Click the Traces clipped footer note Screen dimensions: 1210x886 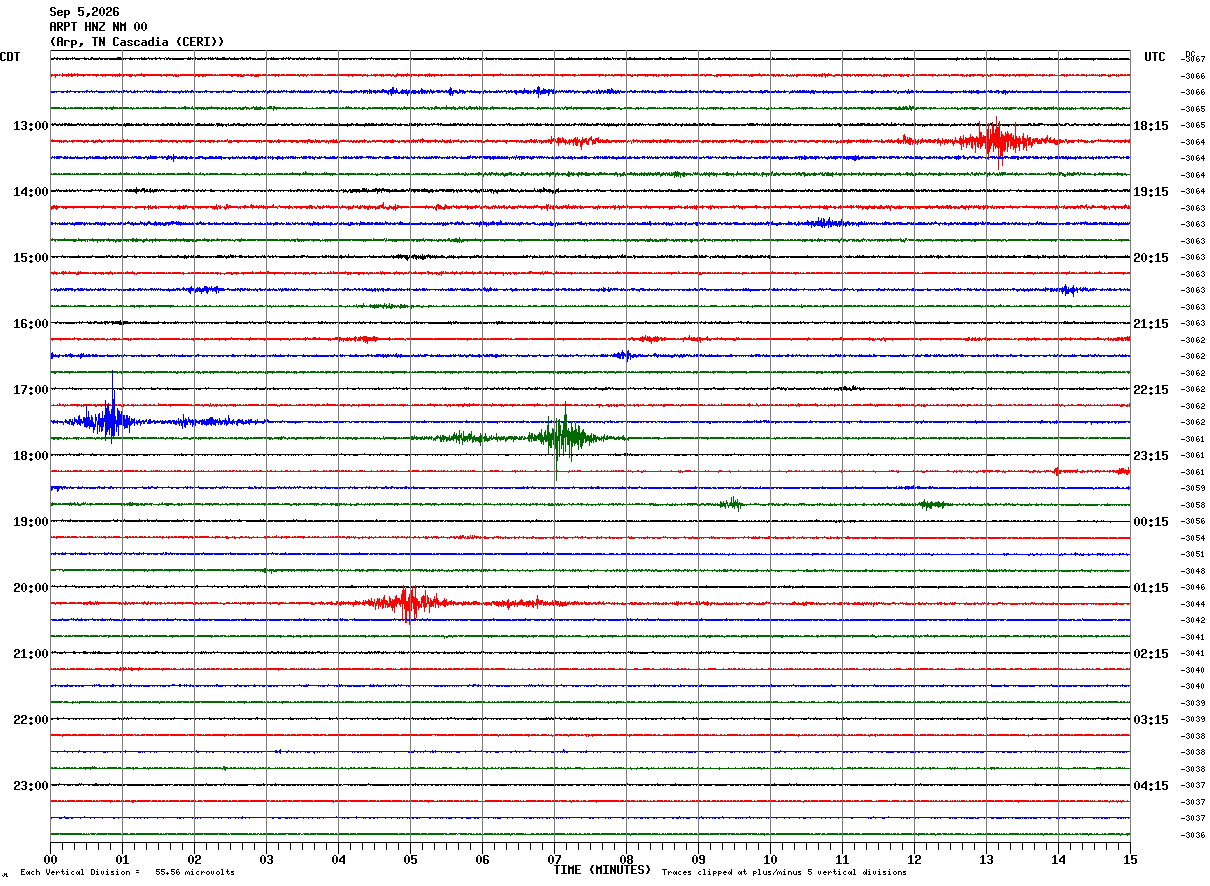(x=784, y=873)
